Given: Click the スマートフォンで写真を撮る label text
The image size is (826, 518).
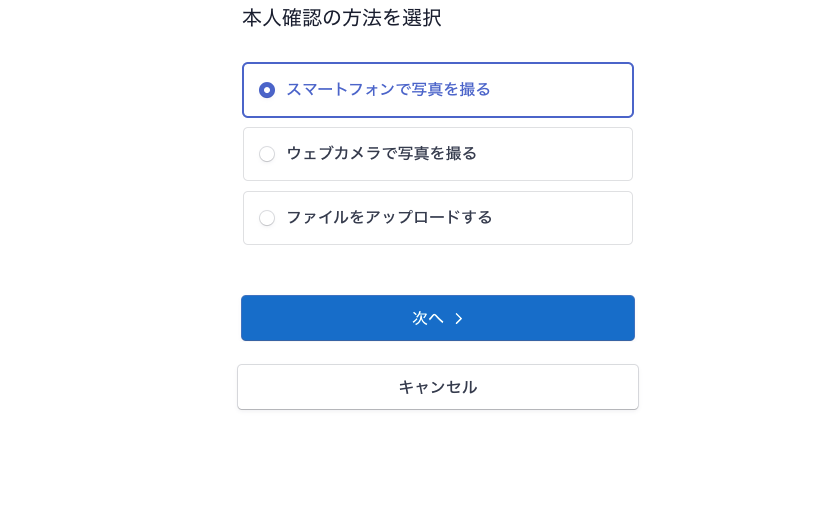Looking at the screenshot, I should click(388, 90).
